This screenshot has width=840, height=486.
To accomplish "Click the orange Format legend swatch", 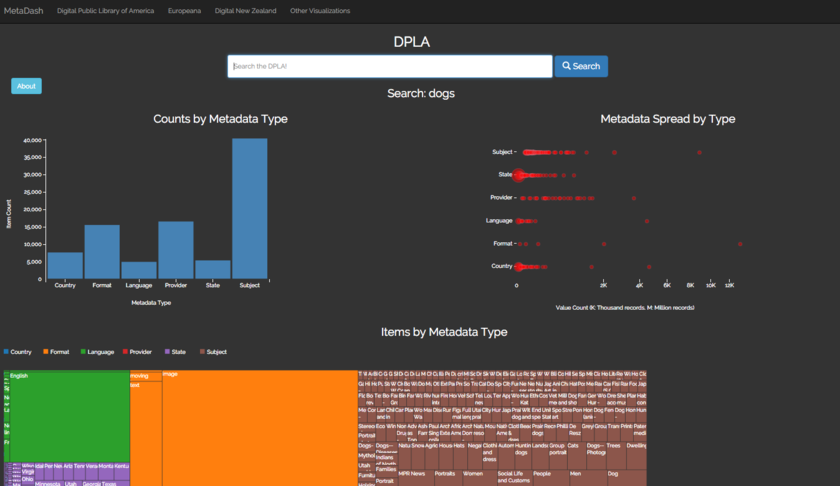I will point(46,352).
